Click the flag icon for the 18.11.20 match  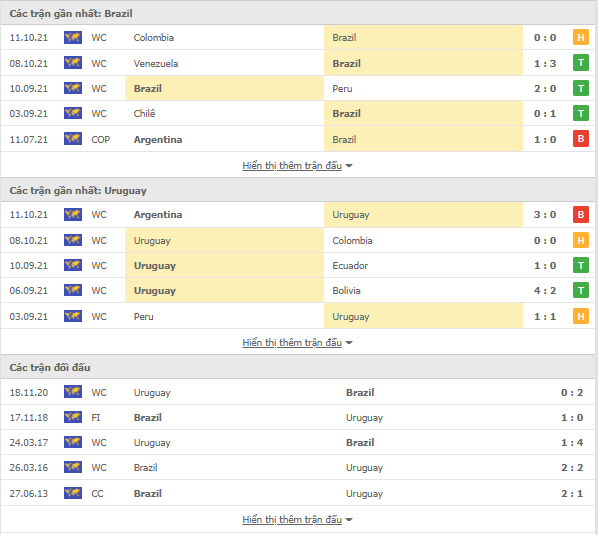pos(73,392)
